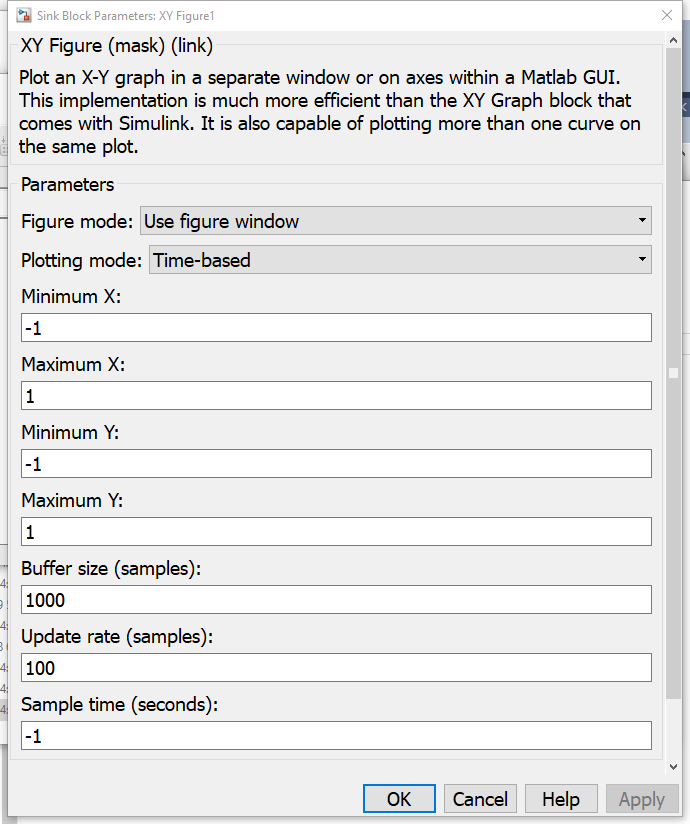
Task: Select the Sample time (seconds) field
Action: pos(336,736)
